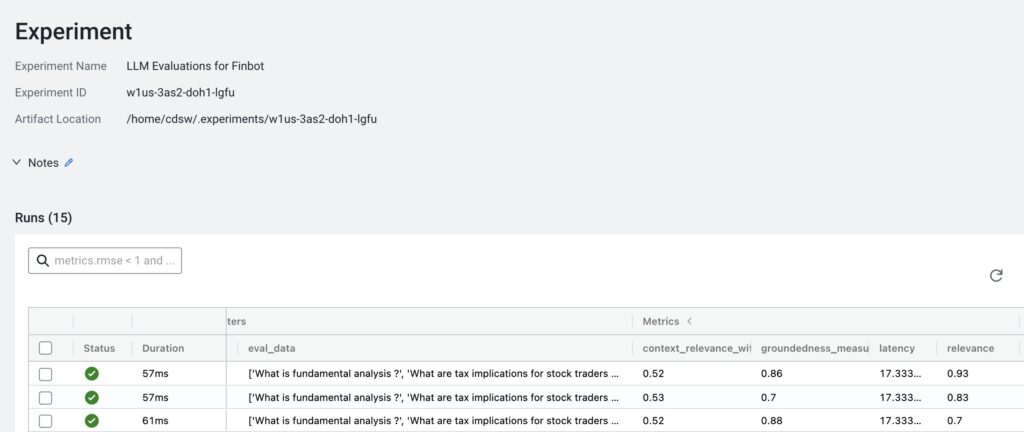The width and height of the screenshot is (1024, 432).
Task: Click relevance value 0.83
Action: pos(957,397)
